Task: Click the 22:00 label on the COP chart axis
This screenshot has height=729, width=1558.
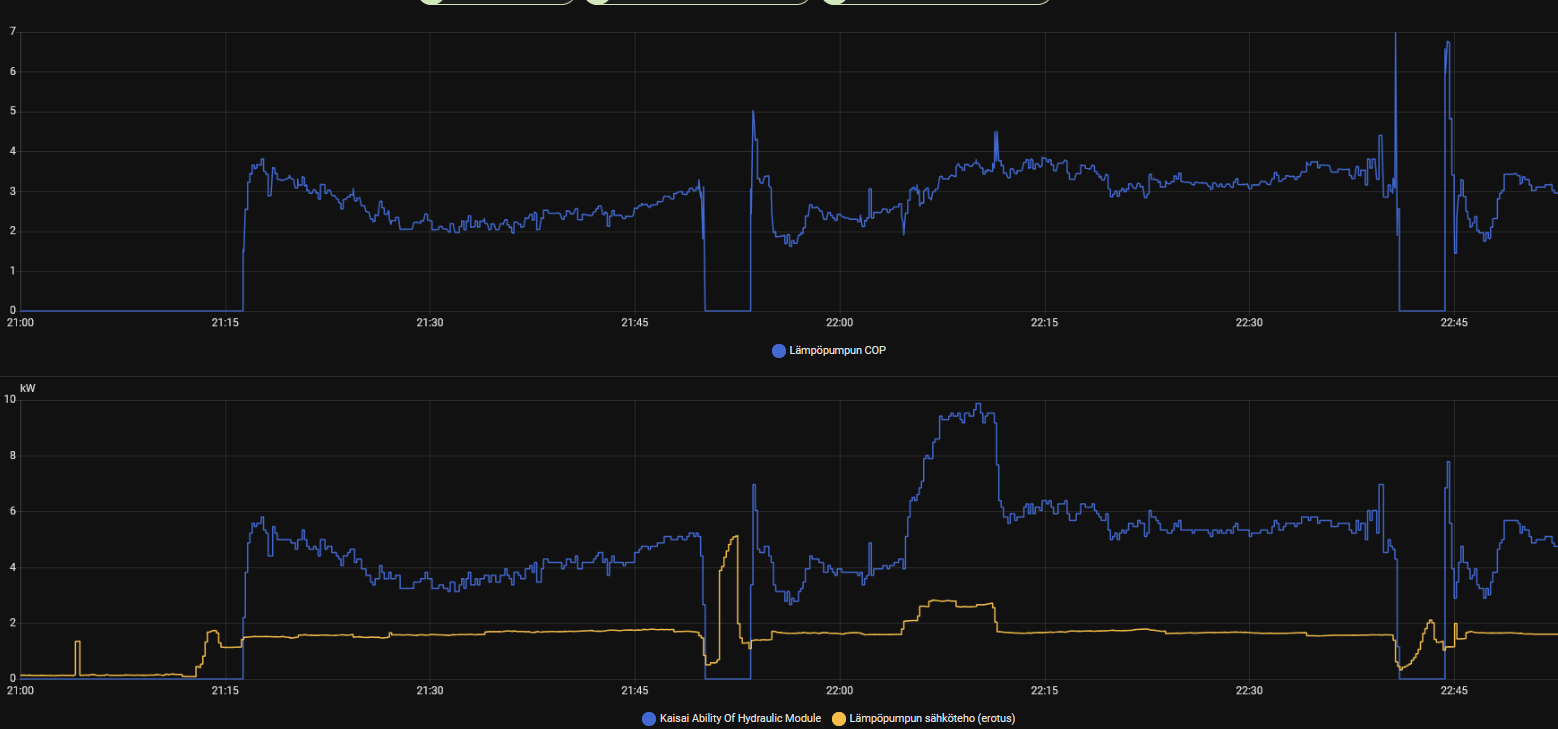Action: [839, 323]
